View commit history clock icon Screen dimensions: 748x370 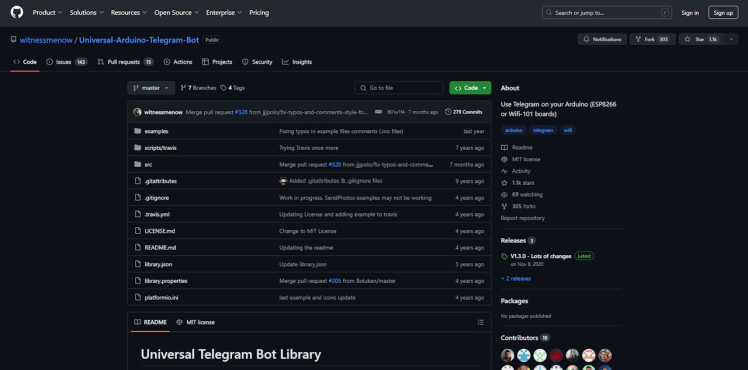pyautogui.click(x=448, y=112)
